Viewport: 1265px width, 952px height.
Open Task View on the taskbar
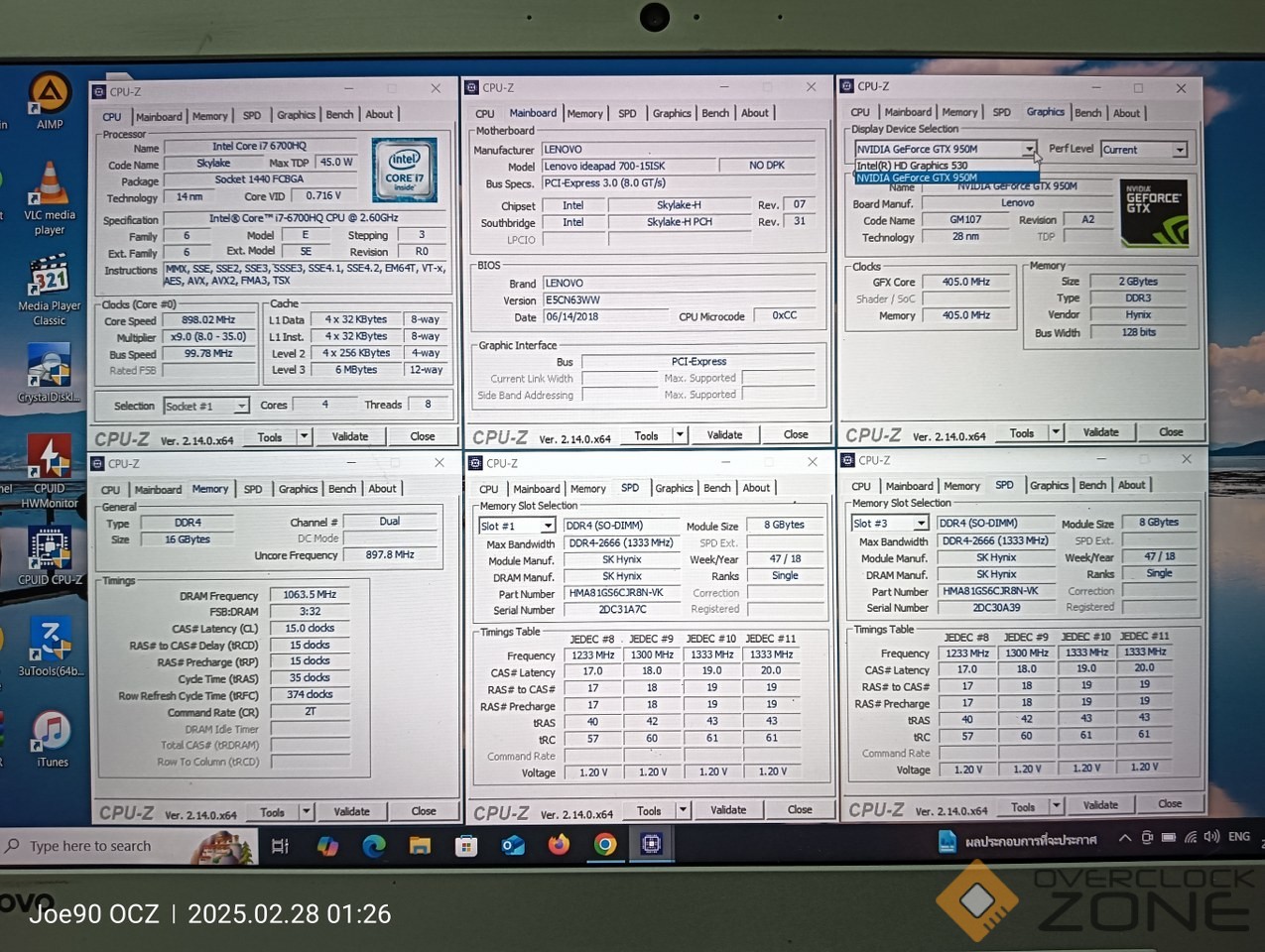point(280,846)
